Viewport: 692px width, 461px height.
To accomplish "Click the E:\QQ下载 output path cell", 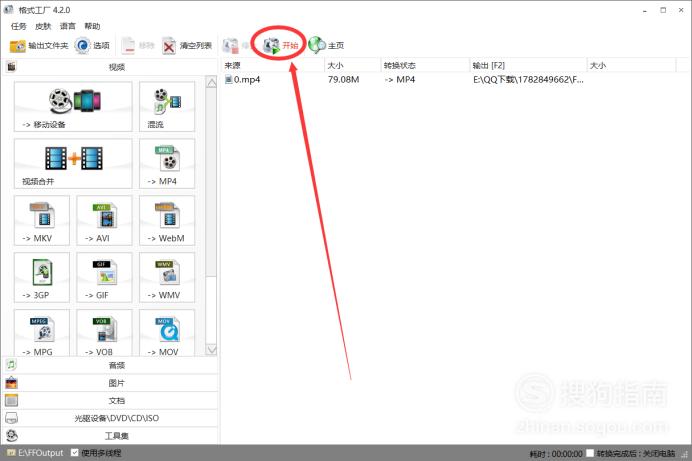I will click(528, 79).
